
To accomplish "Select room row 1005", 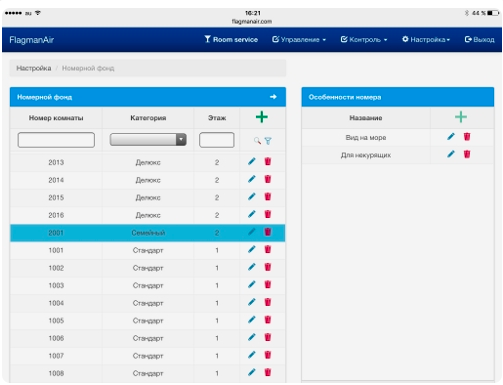I will click(x=148, y=321).
